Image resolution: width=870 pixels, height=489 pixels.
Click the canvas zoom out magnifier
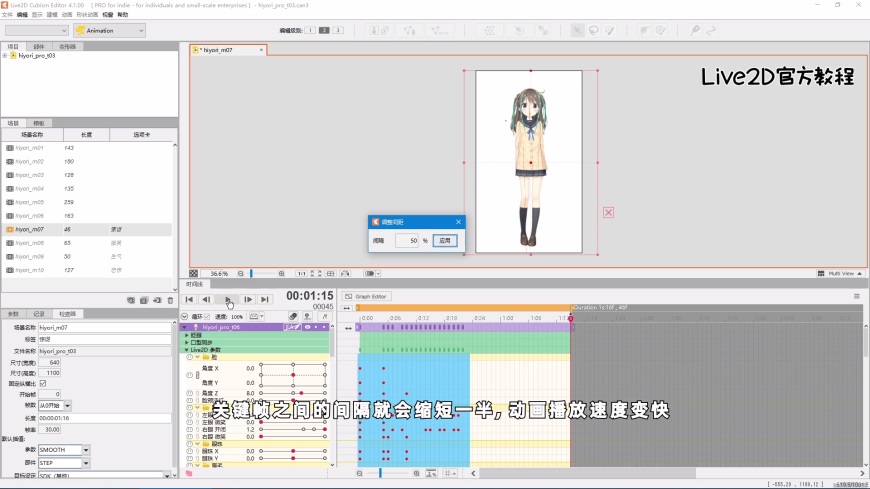pyautogui.click(x=240, y=274)
